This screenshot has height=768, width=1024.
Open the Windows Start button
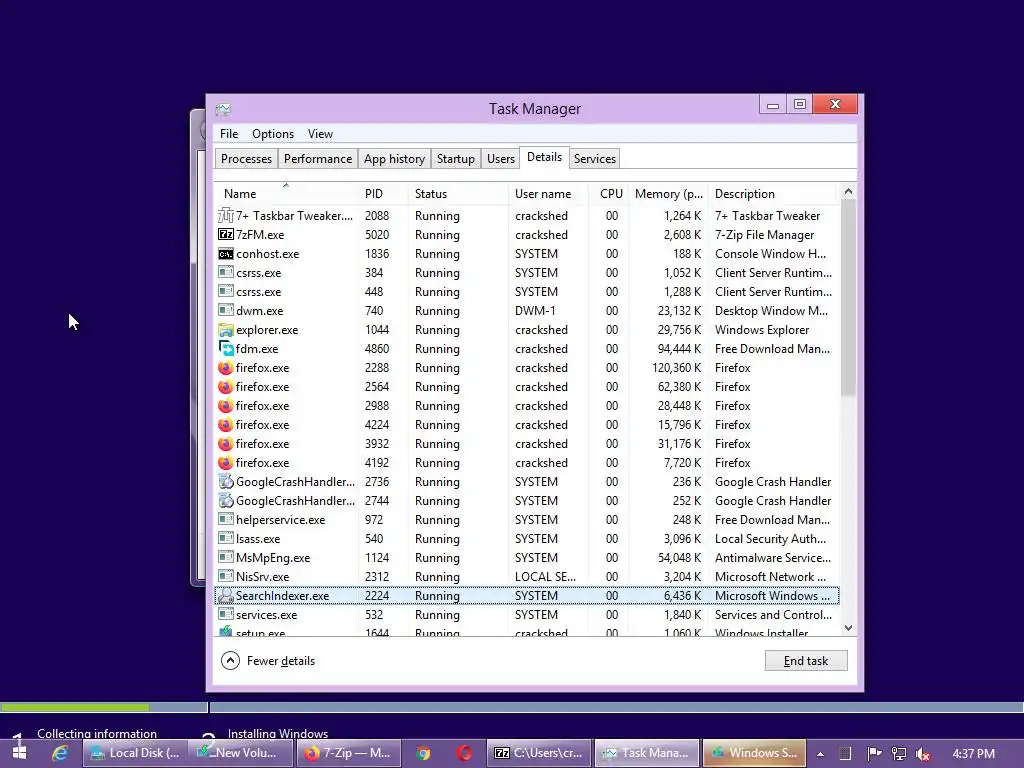(19, 753)
